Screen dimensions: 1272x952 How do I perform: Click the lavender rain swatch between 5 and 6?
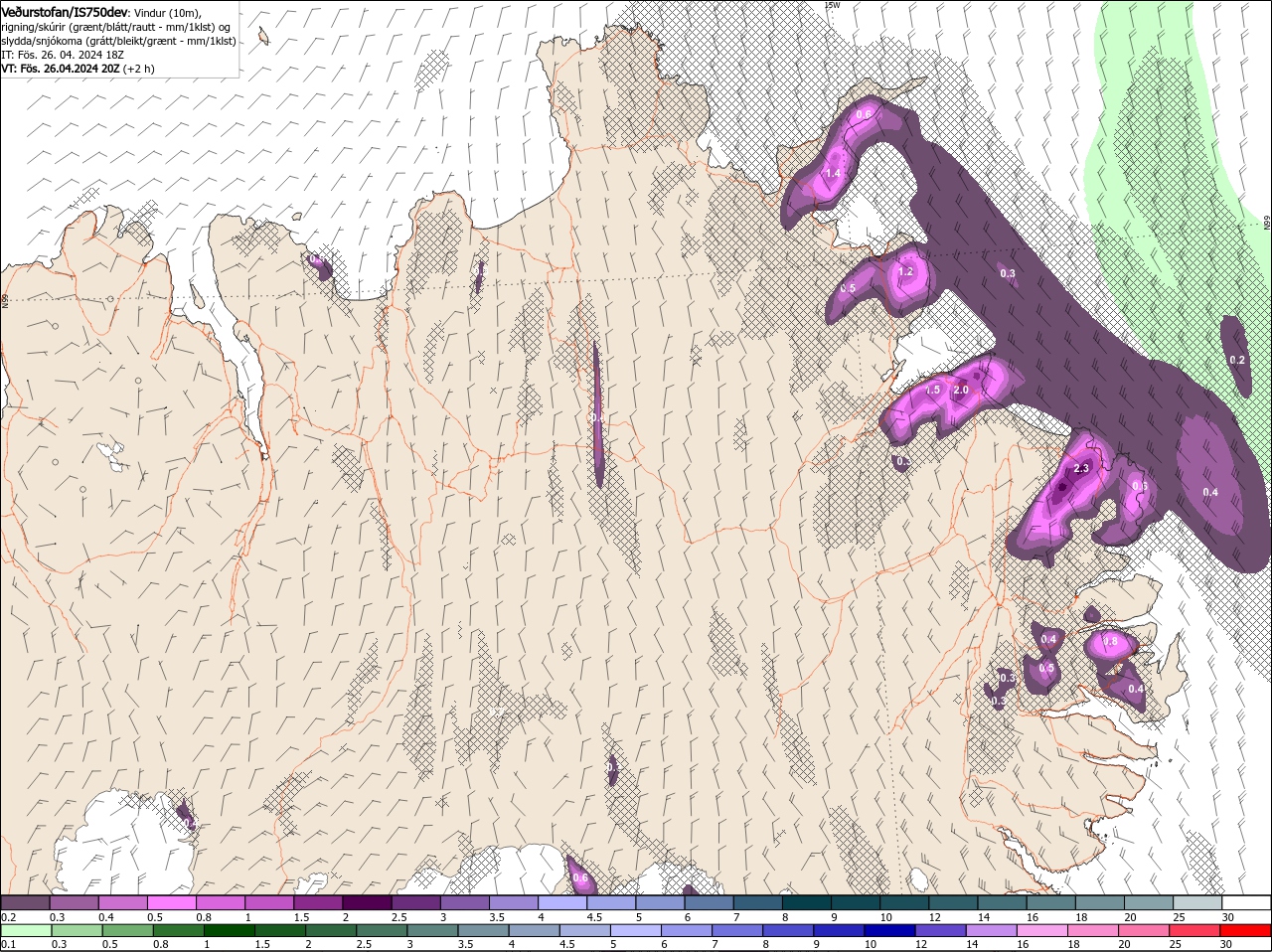click(636, 931)
